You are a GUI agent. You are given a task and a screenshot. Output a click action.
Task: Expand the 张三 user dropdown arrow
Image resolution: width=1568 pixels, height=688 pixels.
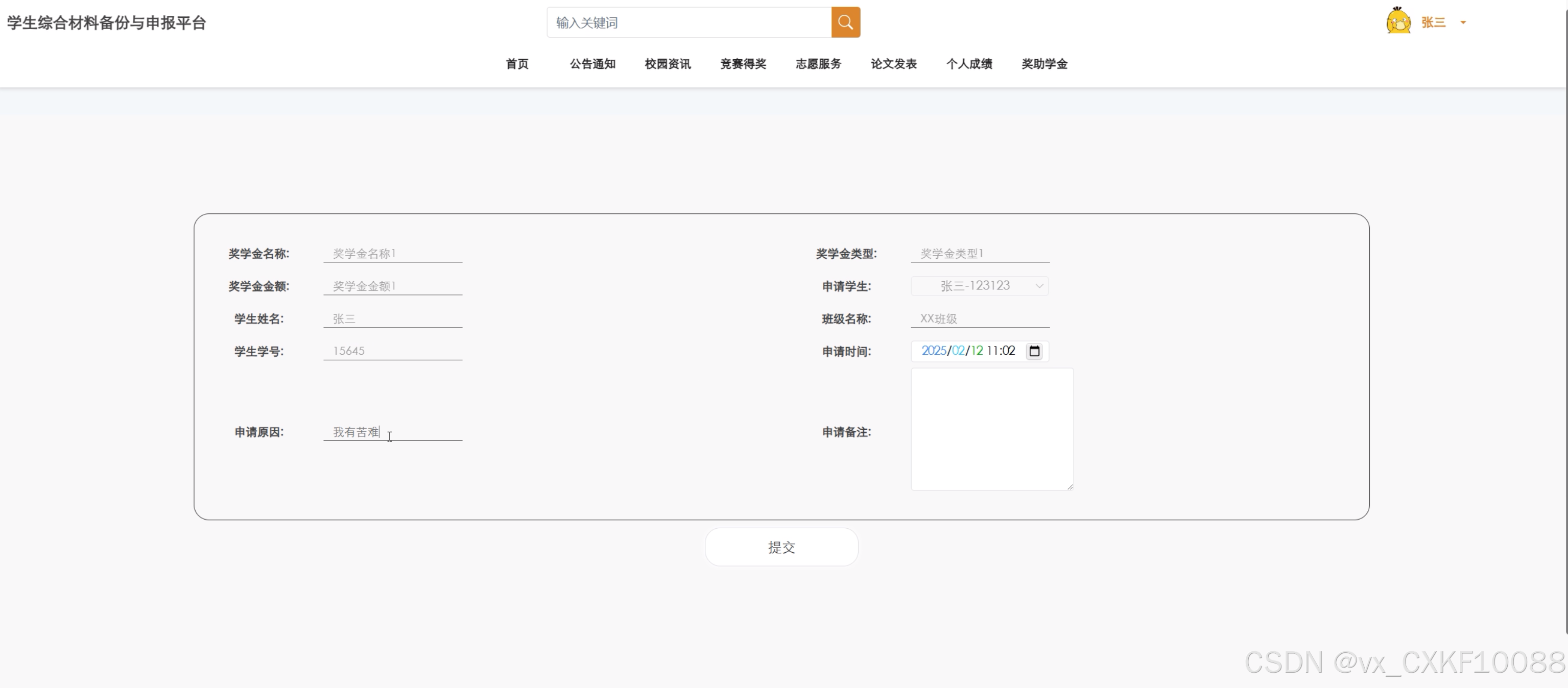[x=1463, y=22]
